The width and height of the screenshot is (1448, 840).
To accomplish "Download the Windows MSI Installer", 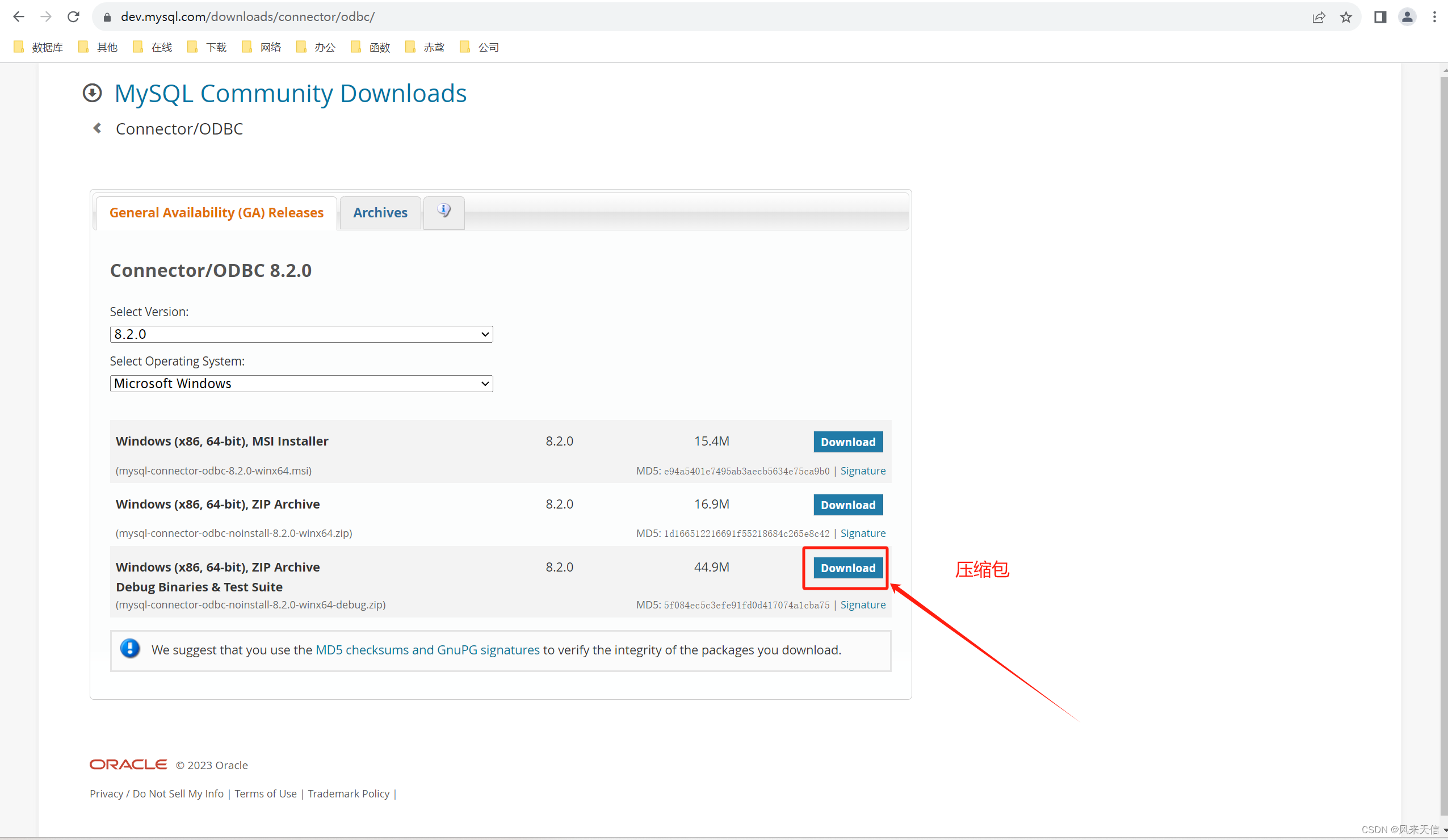I will [x=848, y=441].
